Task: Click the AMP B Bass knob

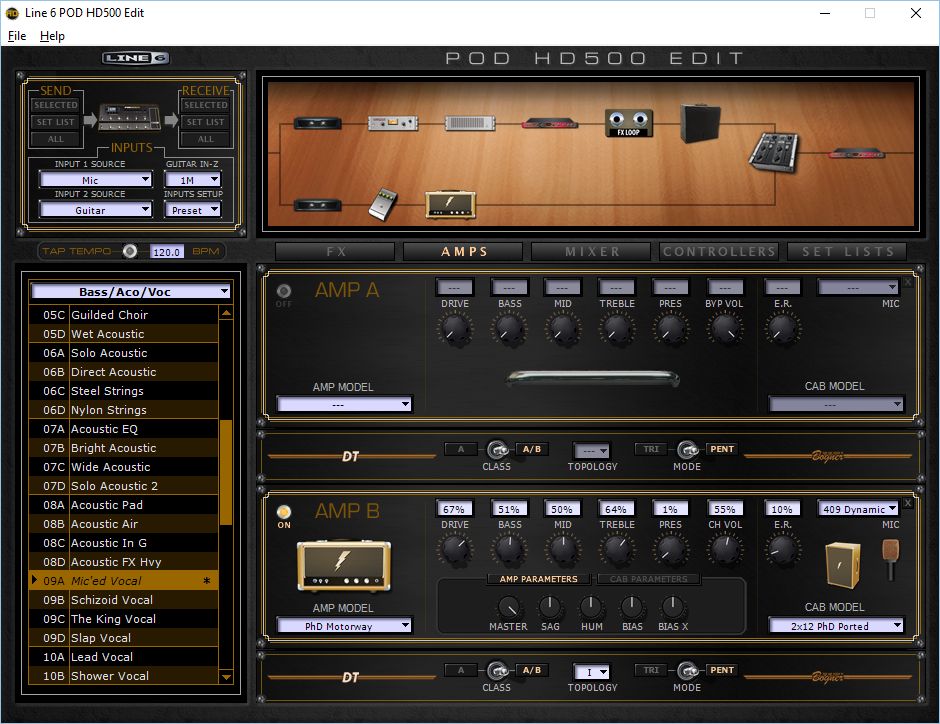Action: tap(509, 550)
